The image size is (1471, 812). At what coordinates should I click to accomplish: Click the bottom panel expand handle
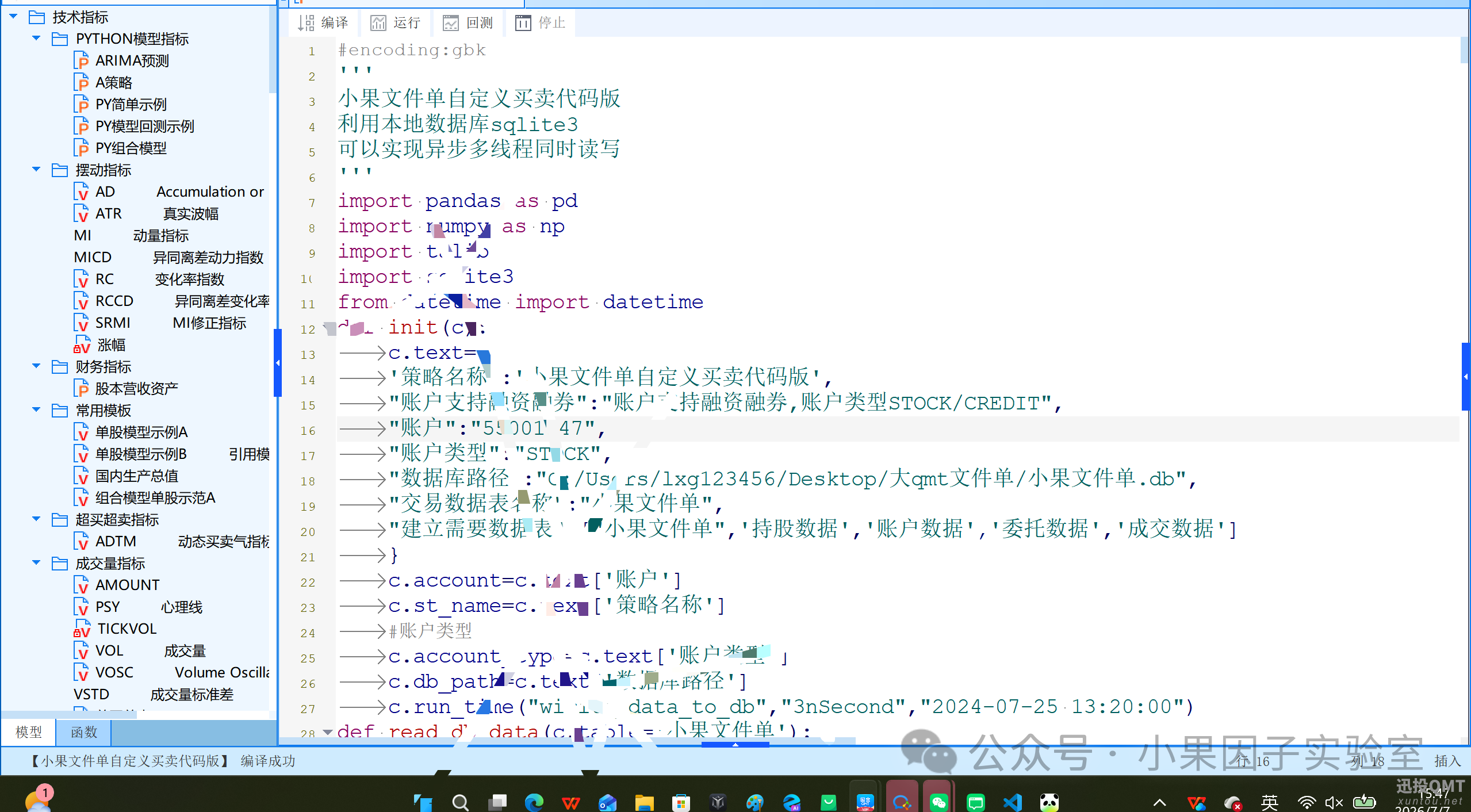pos(735,745)
